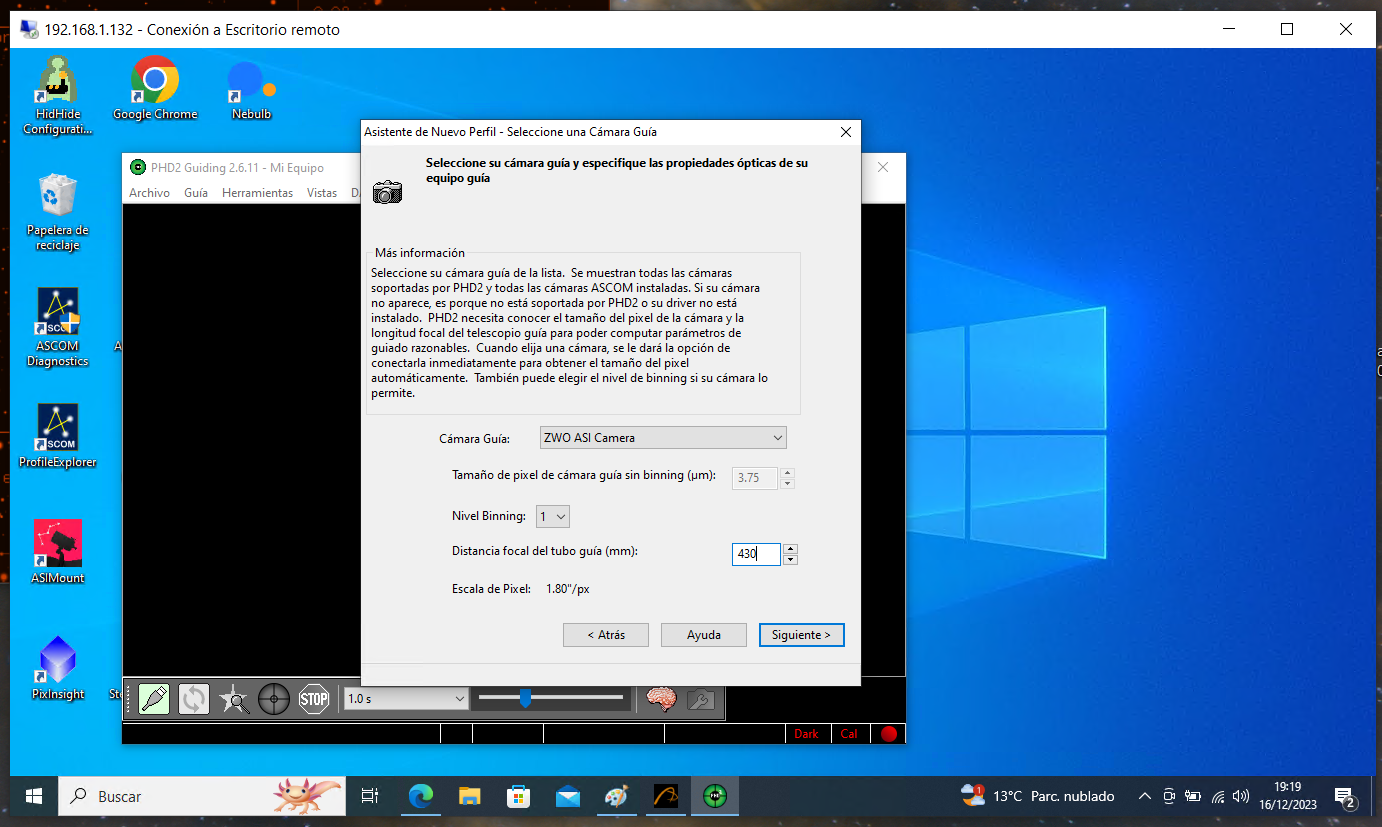Open the Archivo menu in PHD2
Viewport: 1382px width, 827px height.
(149, 193)
